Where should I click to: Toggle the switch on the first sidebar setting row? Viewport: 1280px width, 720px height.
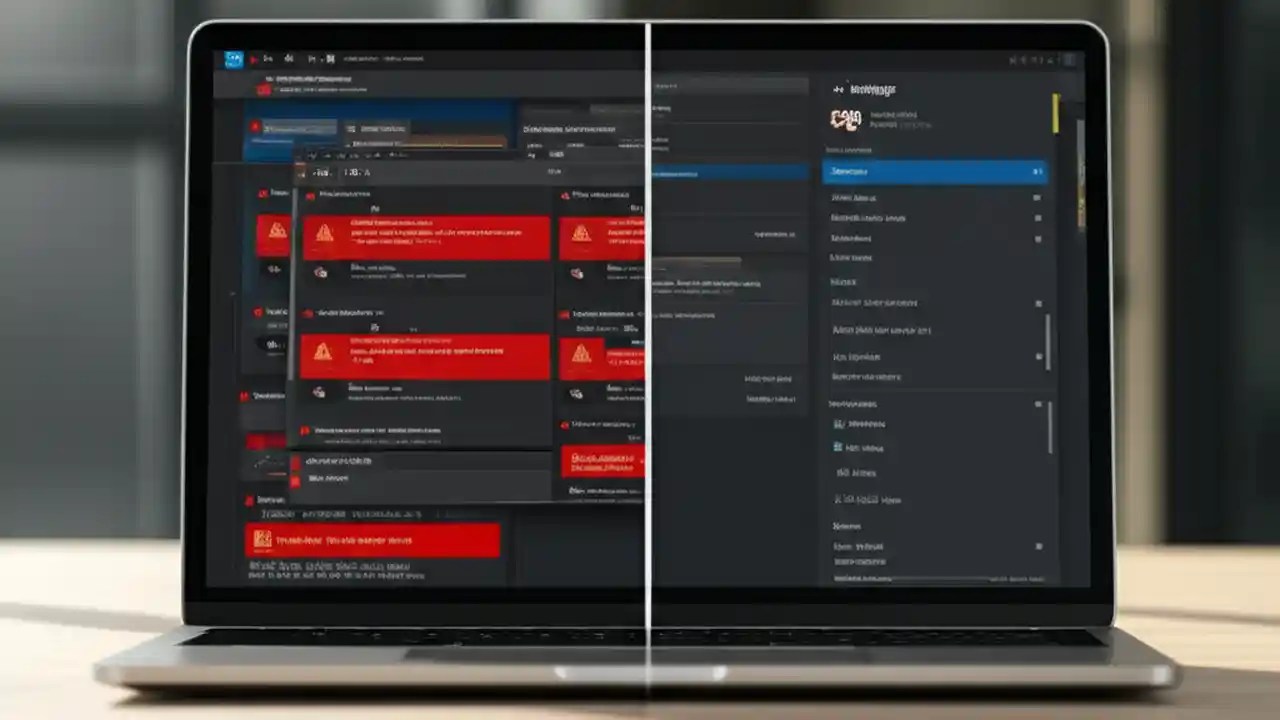pos(1037,198)
